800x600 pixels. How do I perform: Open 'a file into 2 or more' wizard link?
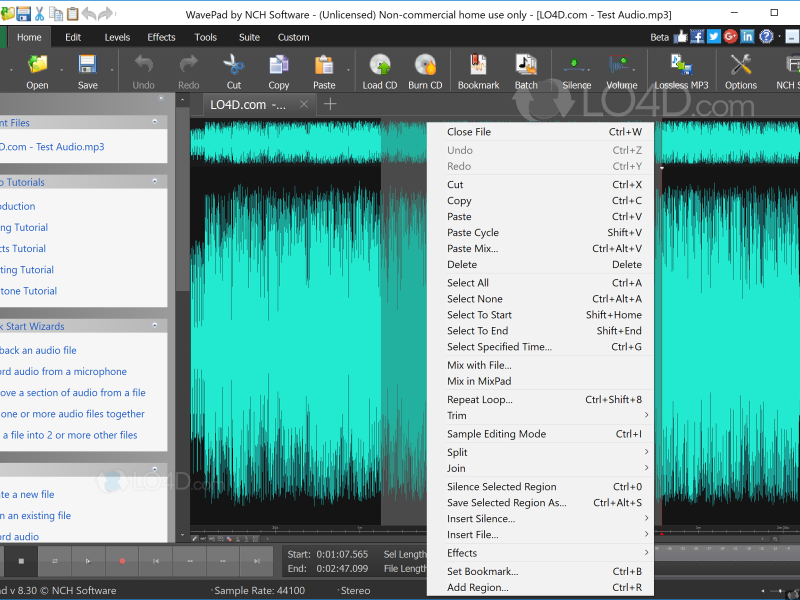[69, 435]
